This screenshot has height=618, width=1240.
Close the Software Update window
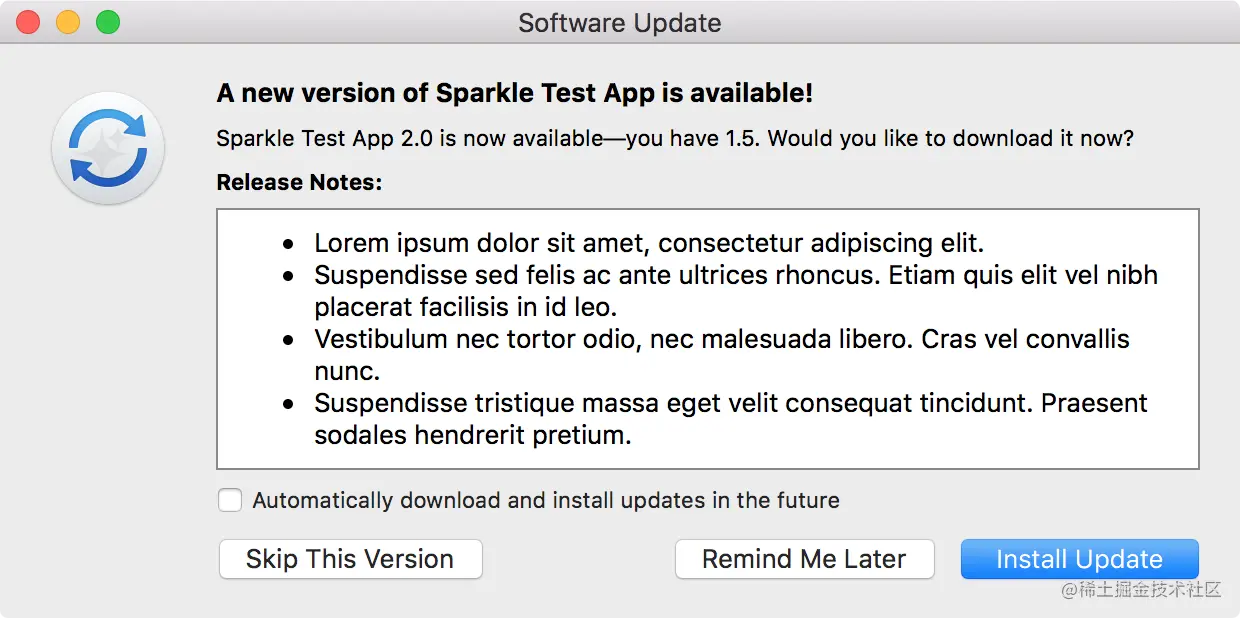28,22
